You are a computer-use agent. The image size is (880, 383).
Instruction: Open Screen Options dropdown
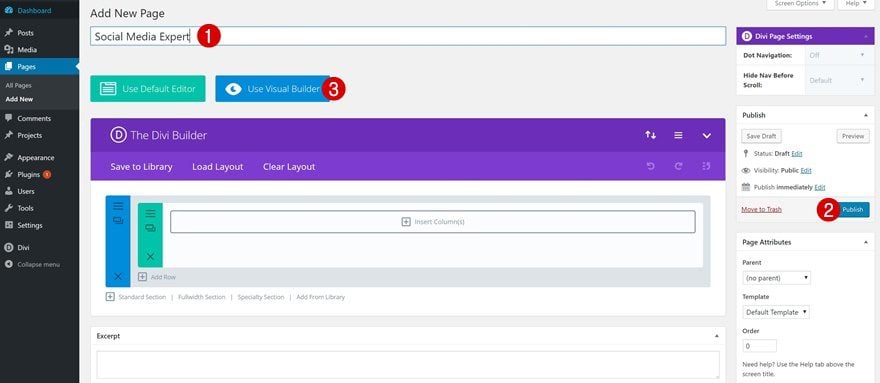click(x=800, y=4)
